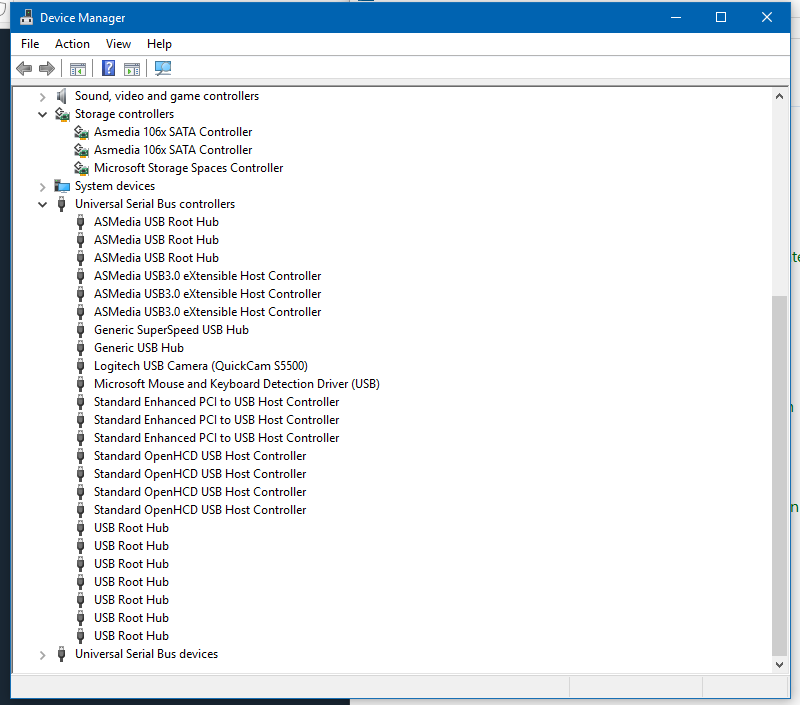This screenshot has width=800, height=705.
Task: Select Microsoft Mouse and Keyboard Detection Driver (USB)
Action: [237, 384]
